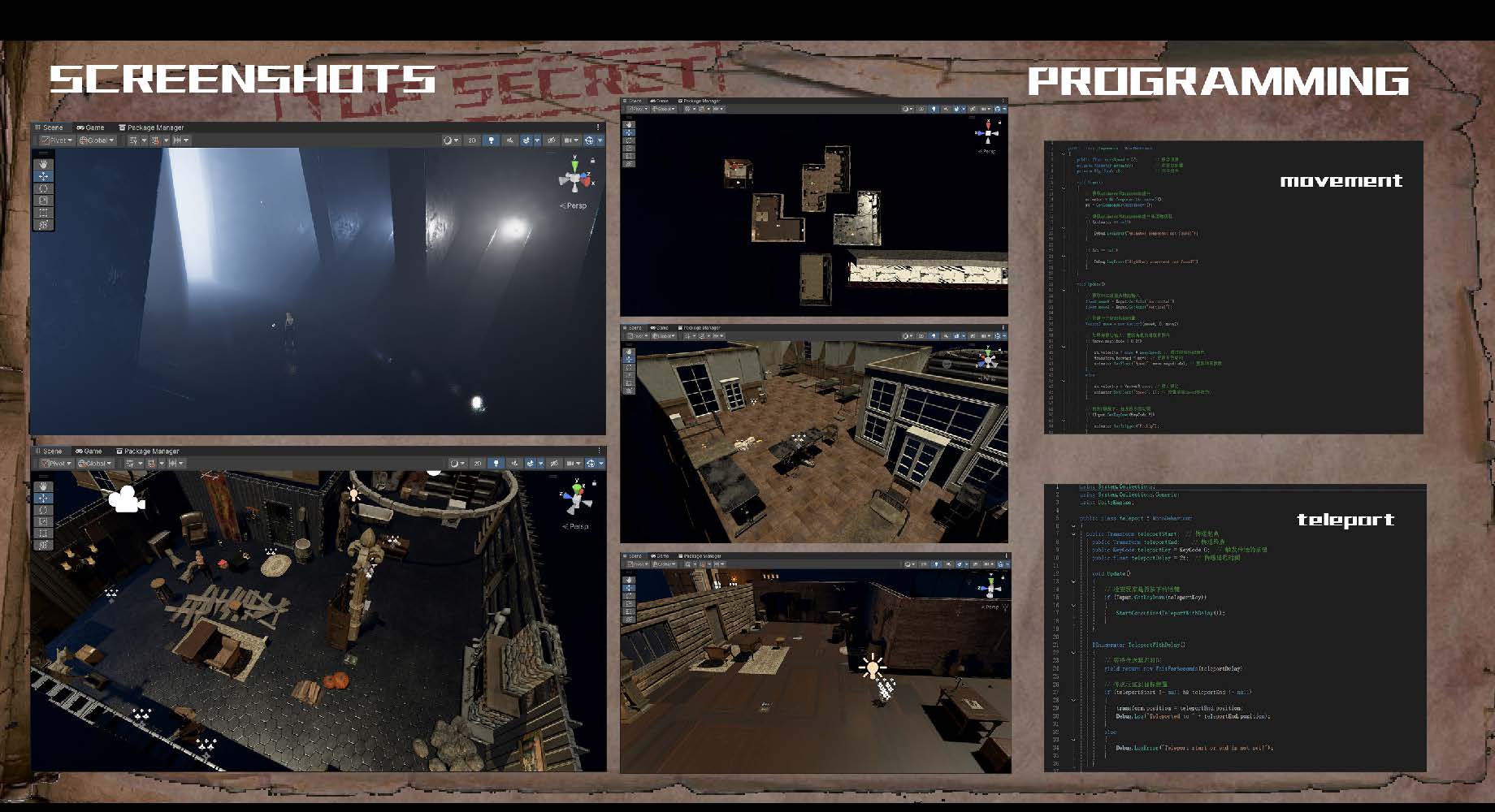This screenshot has height=812, width=1495.
Task: Click Transform tool in bottom-left room scene view
Action: 43,546
